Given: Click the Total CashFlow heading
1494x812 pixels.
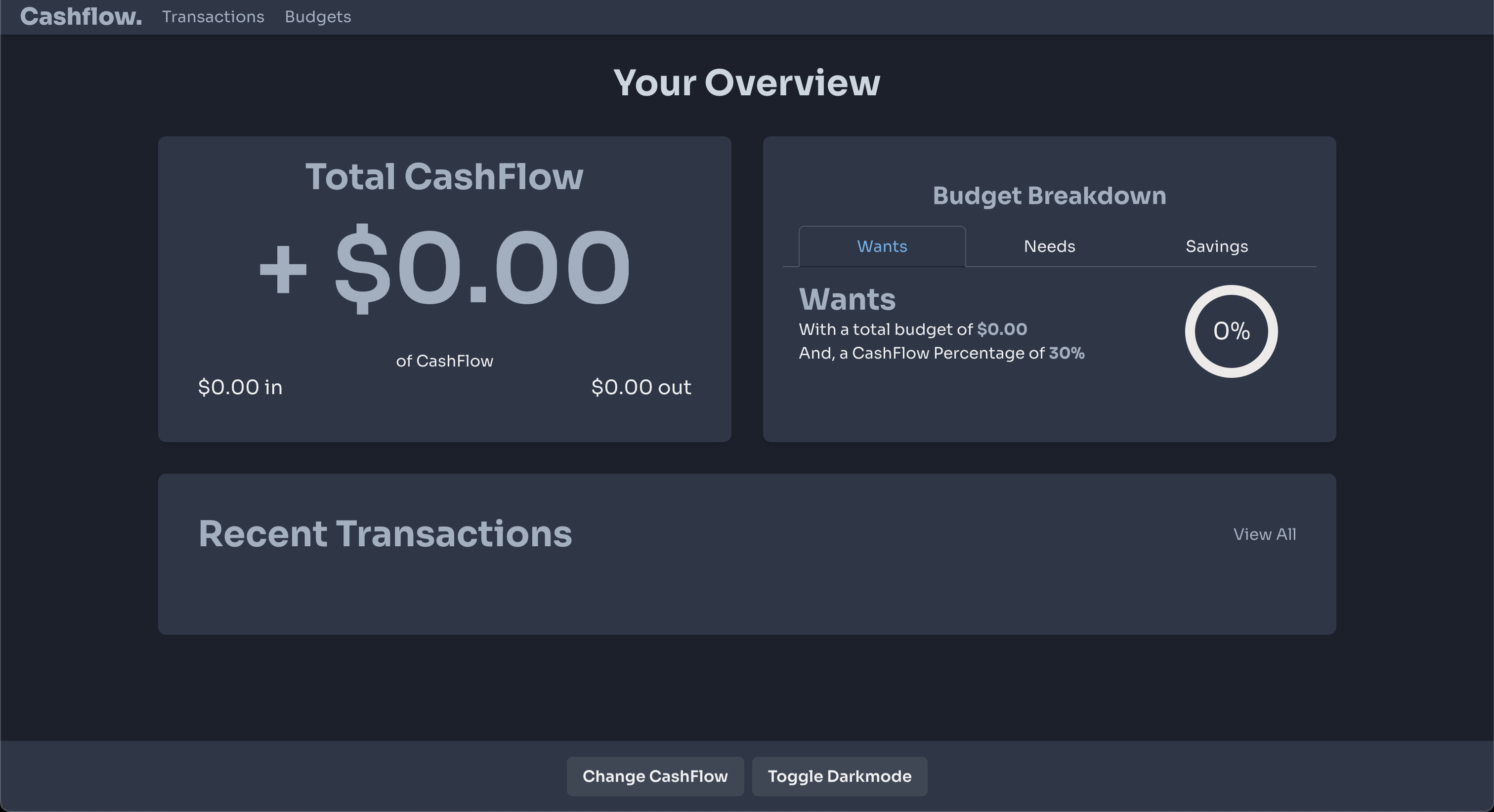Looking at the screenshot, I should pyautogui.click(x=444, y=176).
